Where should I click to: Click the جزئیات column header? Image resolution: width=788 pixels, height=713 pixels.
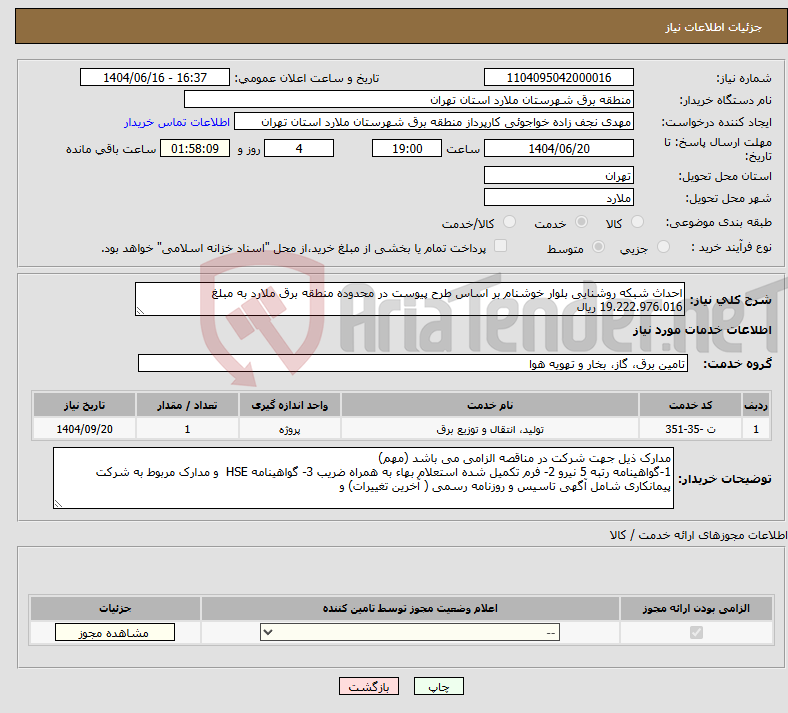point(115,608)
